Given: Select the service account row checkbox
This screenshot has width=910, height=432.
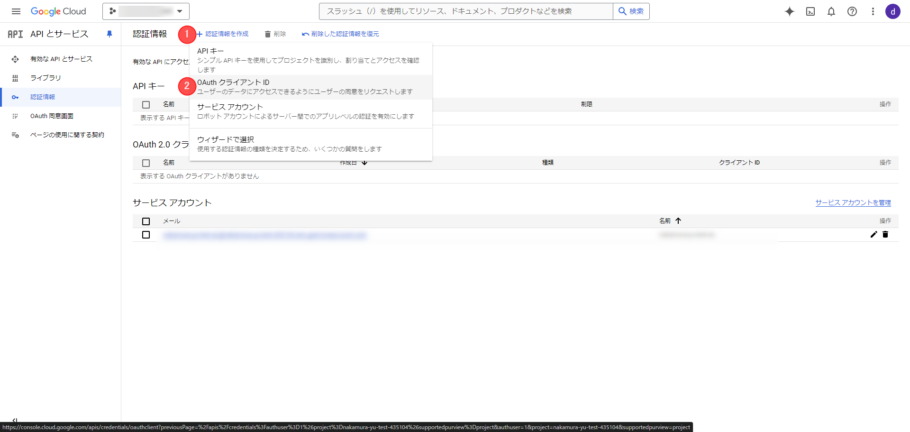Looking at the screenshot, I should point(146,234).
